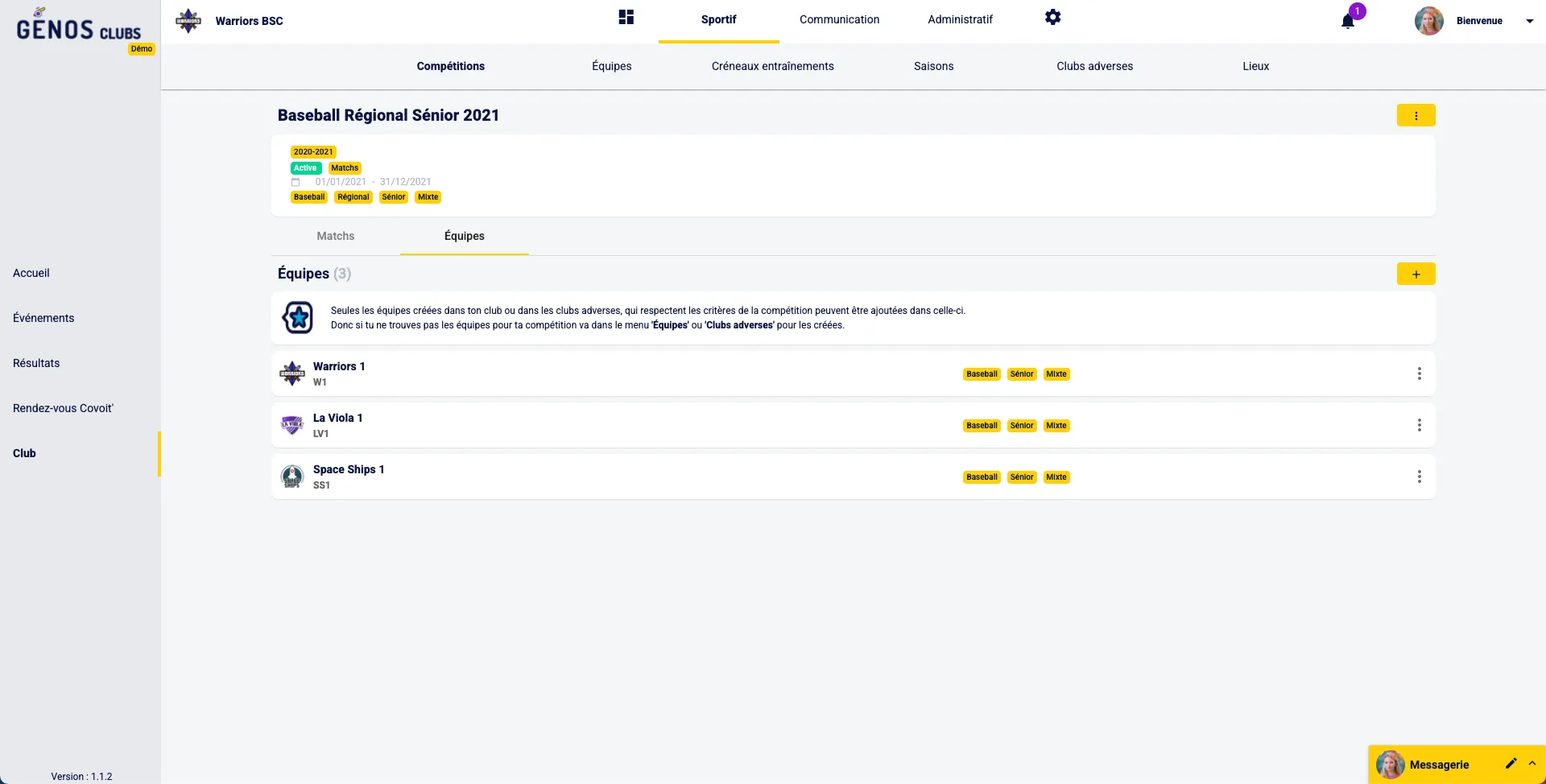Open the Administratif menu

[960, 19]
